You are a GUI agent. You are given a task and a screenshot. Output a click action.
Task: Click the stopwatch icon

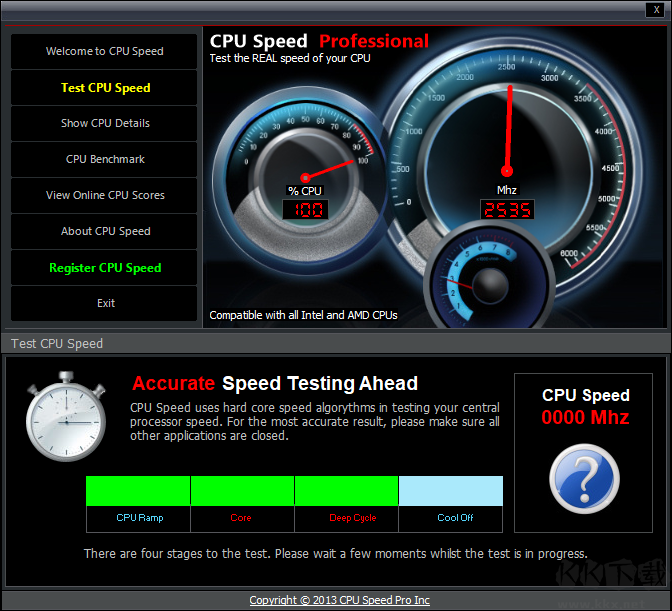66,416
